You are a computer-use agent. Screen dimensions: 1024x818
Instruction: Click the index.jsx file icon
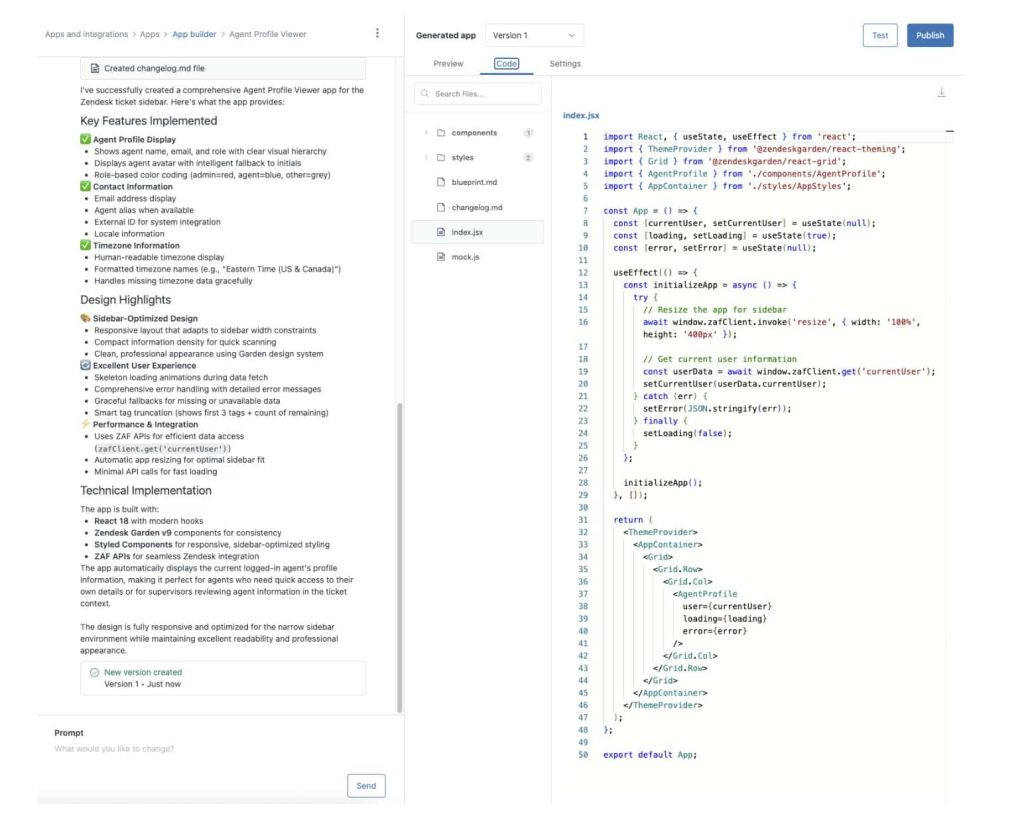441,232
